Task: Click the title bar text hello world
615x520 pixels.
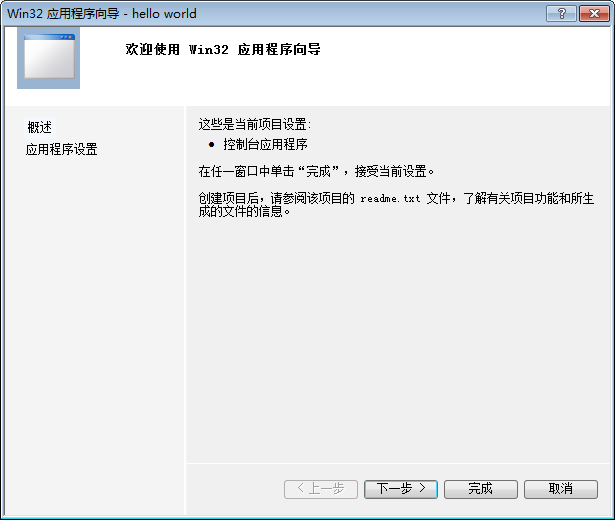Action: [164, 14]
